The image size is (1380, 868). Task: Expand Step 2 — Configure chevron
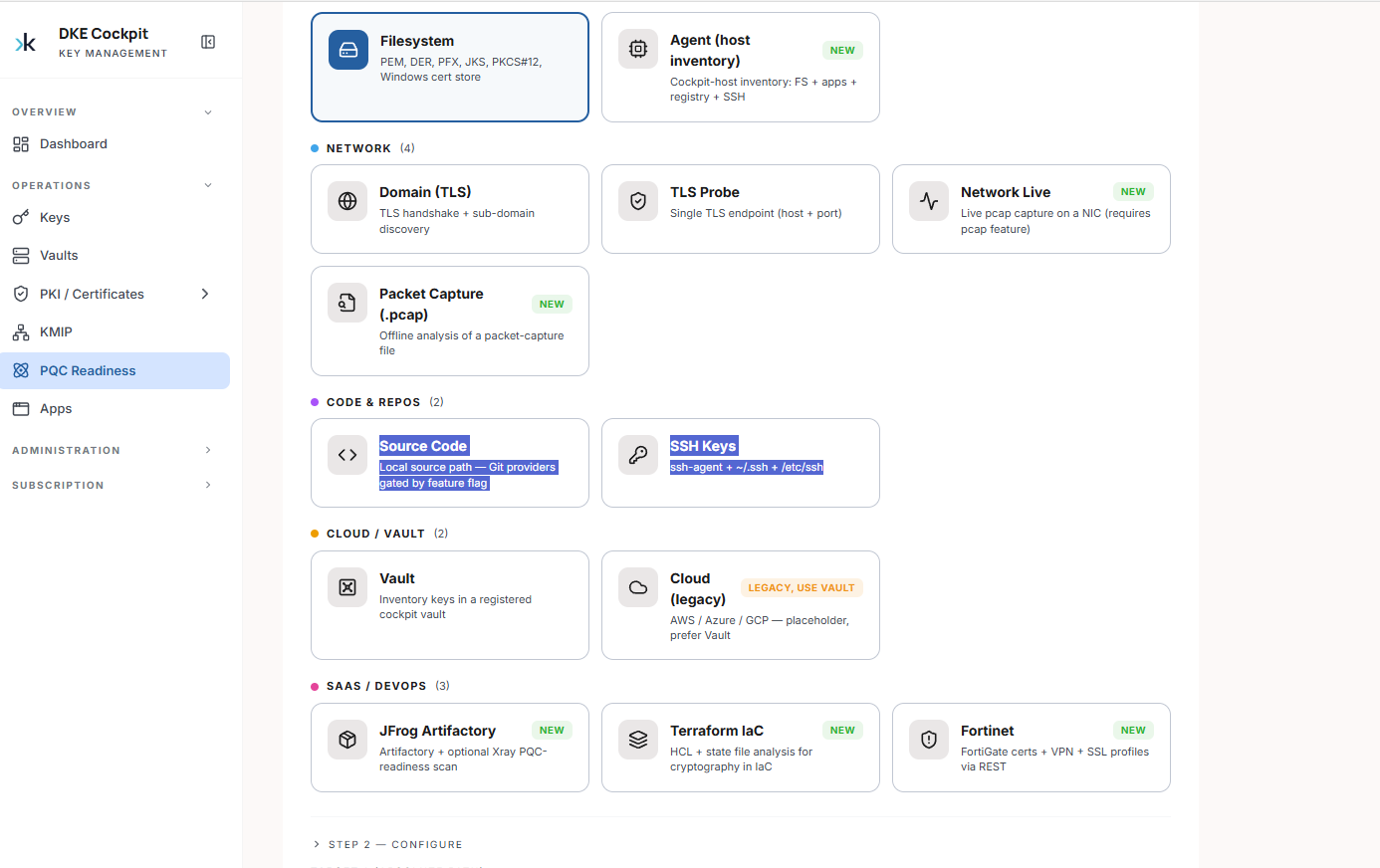tap(317, 844)
